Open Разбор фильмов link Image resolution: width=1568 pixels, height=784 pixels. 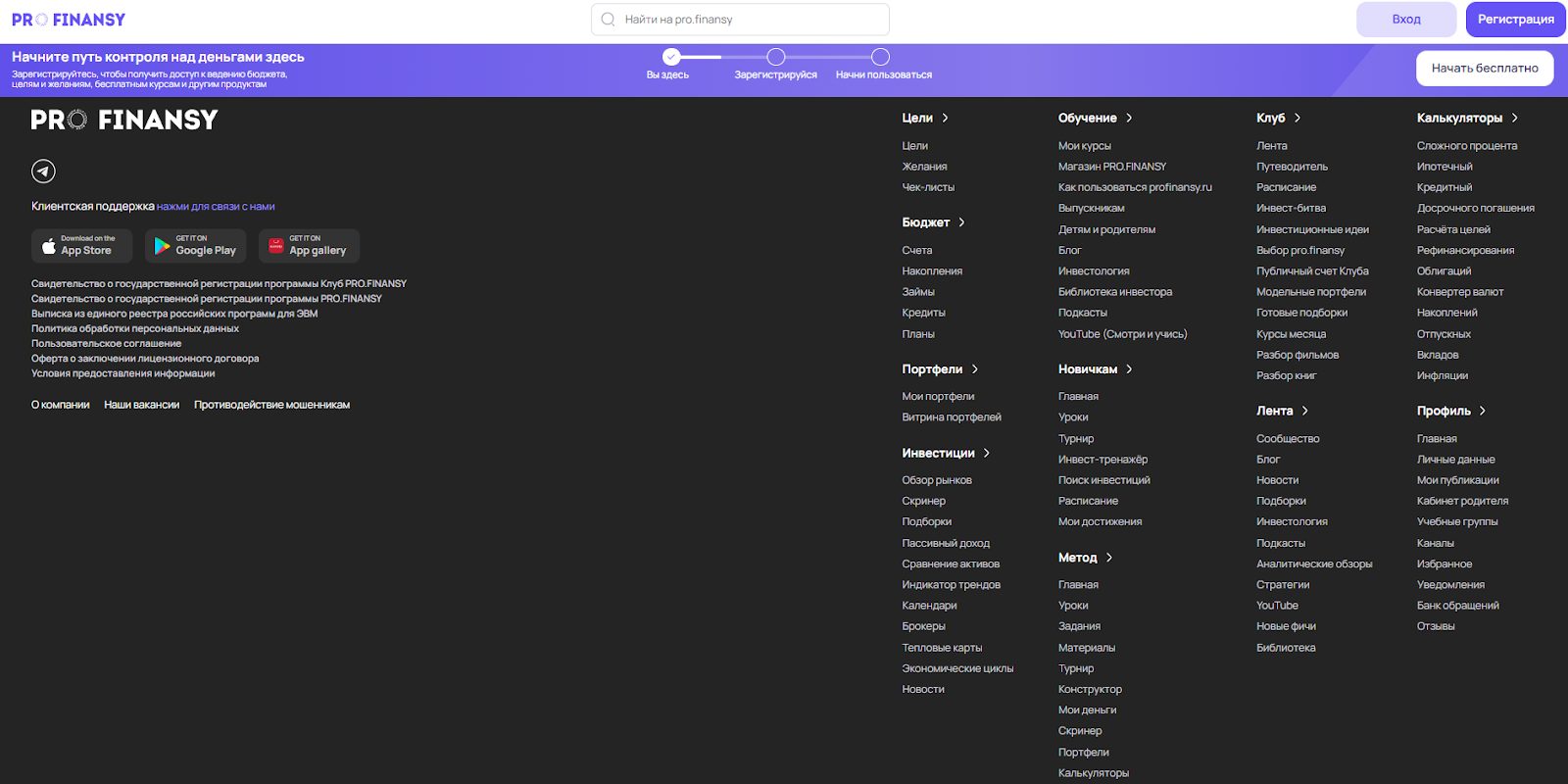pos(1298,355)
